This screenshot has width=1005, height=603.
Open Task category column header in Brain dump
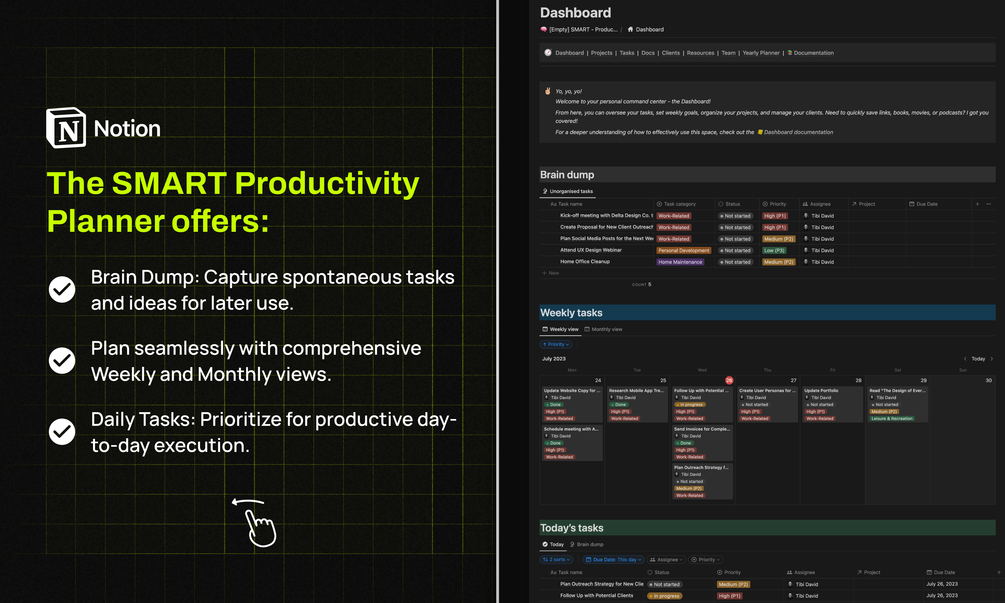click(x=676, y=204)
